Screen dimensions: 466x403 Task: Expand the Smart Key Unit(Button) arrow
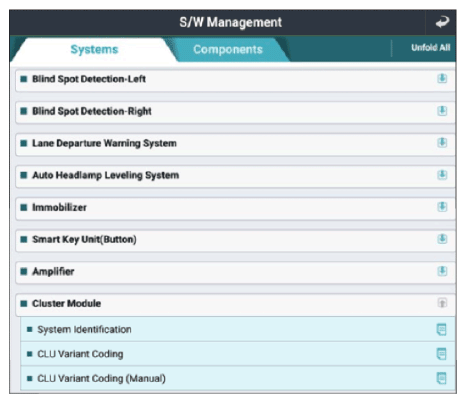tap(442, 239)
